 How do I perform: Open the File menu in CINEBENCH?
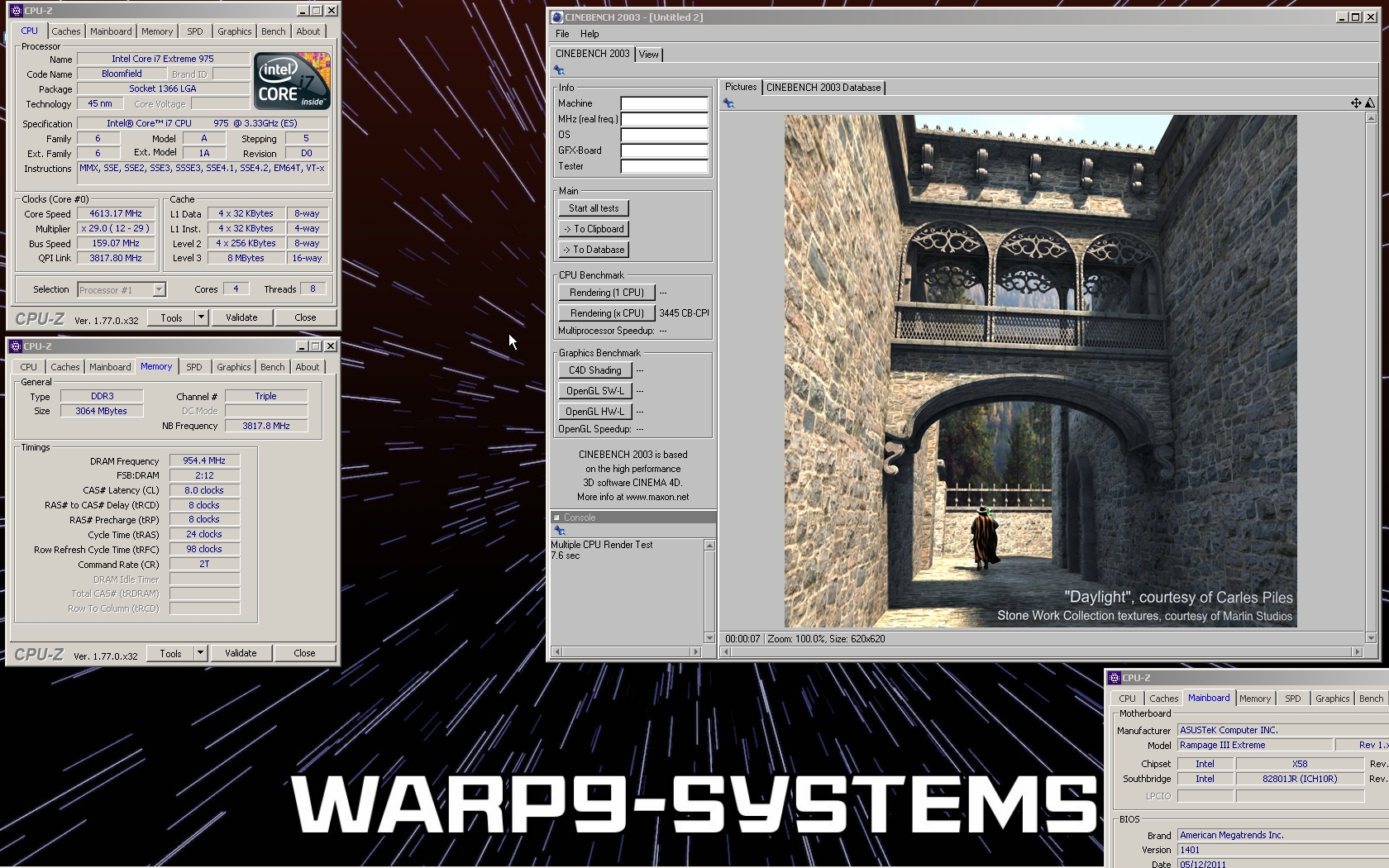coord(562,34)
